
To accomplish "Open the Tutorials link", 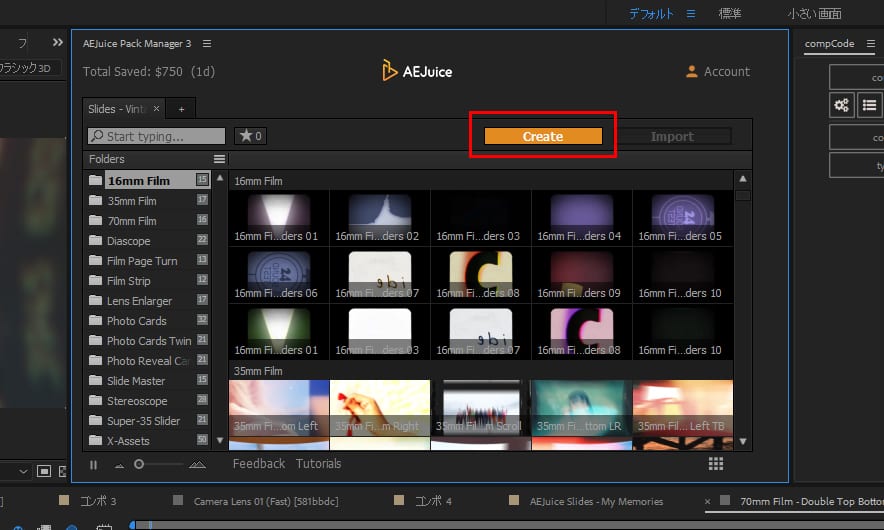I will 318,464.
